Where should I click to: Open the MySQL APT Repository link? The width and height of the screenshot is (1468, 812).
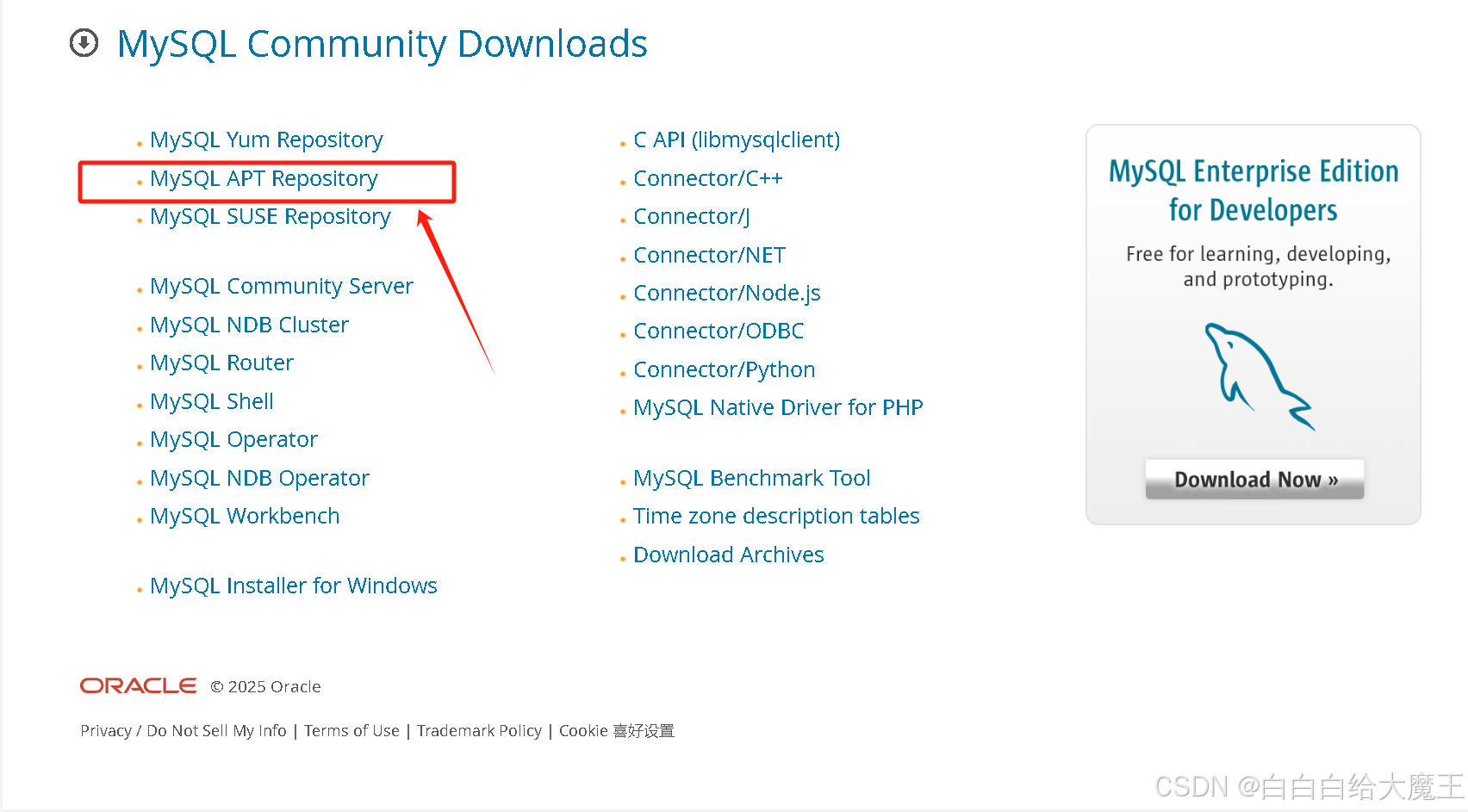[264, 178]
